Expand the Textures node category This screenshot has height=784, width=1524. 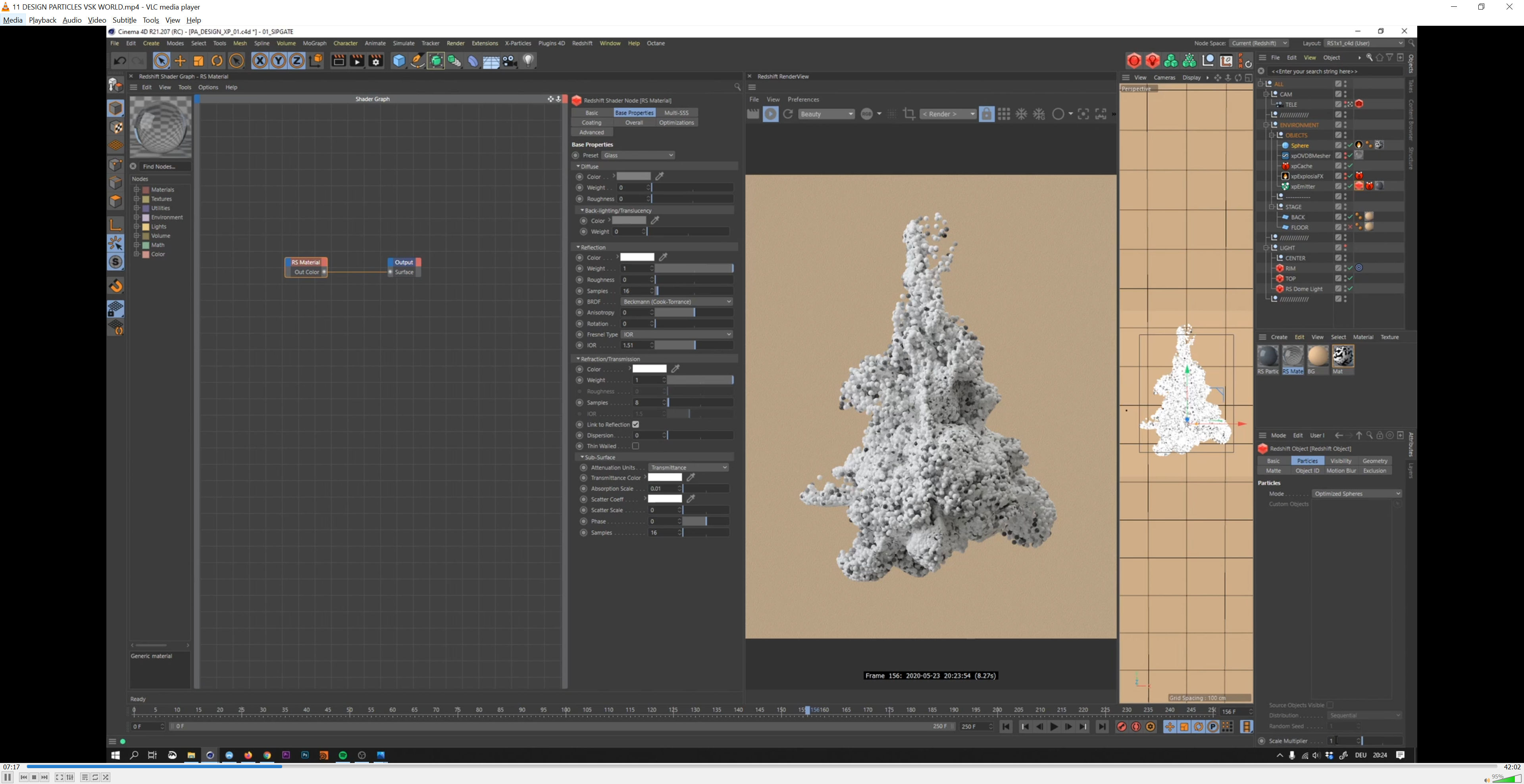(x=137, y=199)
